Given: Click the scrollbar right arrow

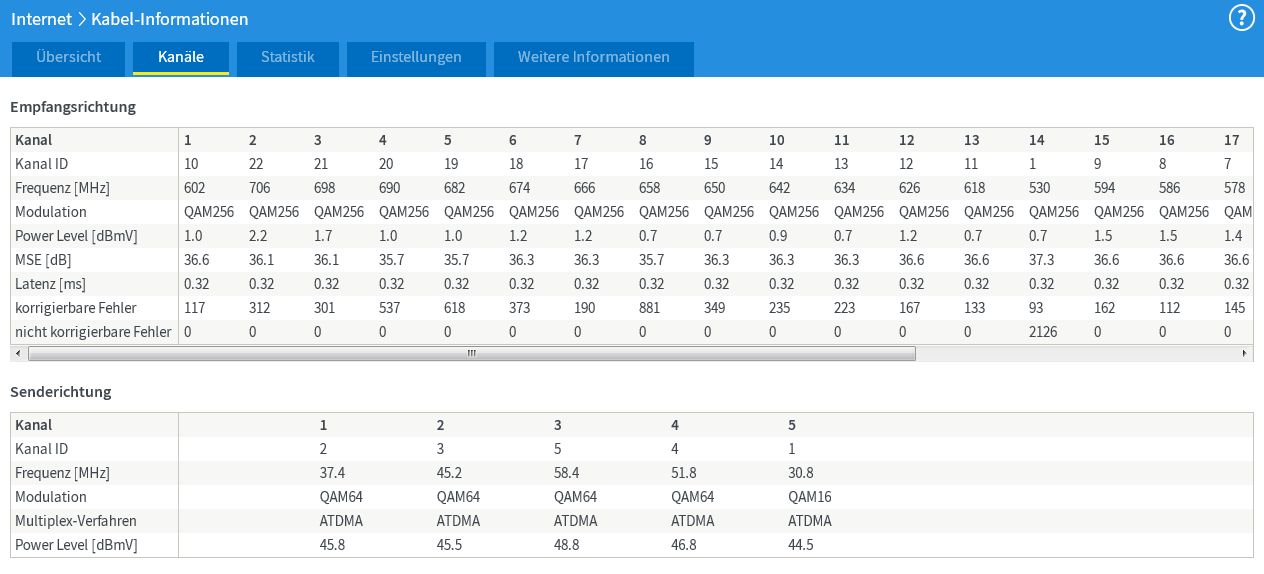Looking at the screenshot, I should point(1245,353).
